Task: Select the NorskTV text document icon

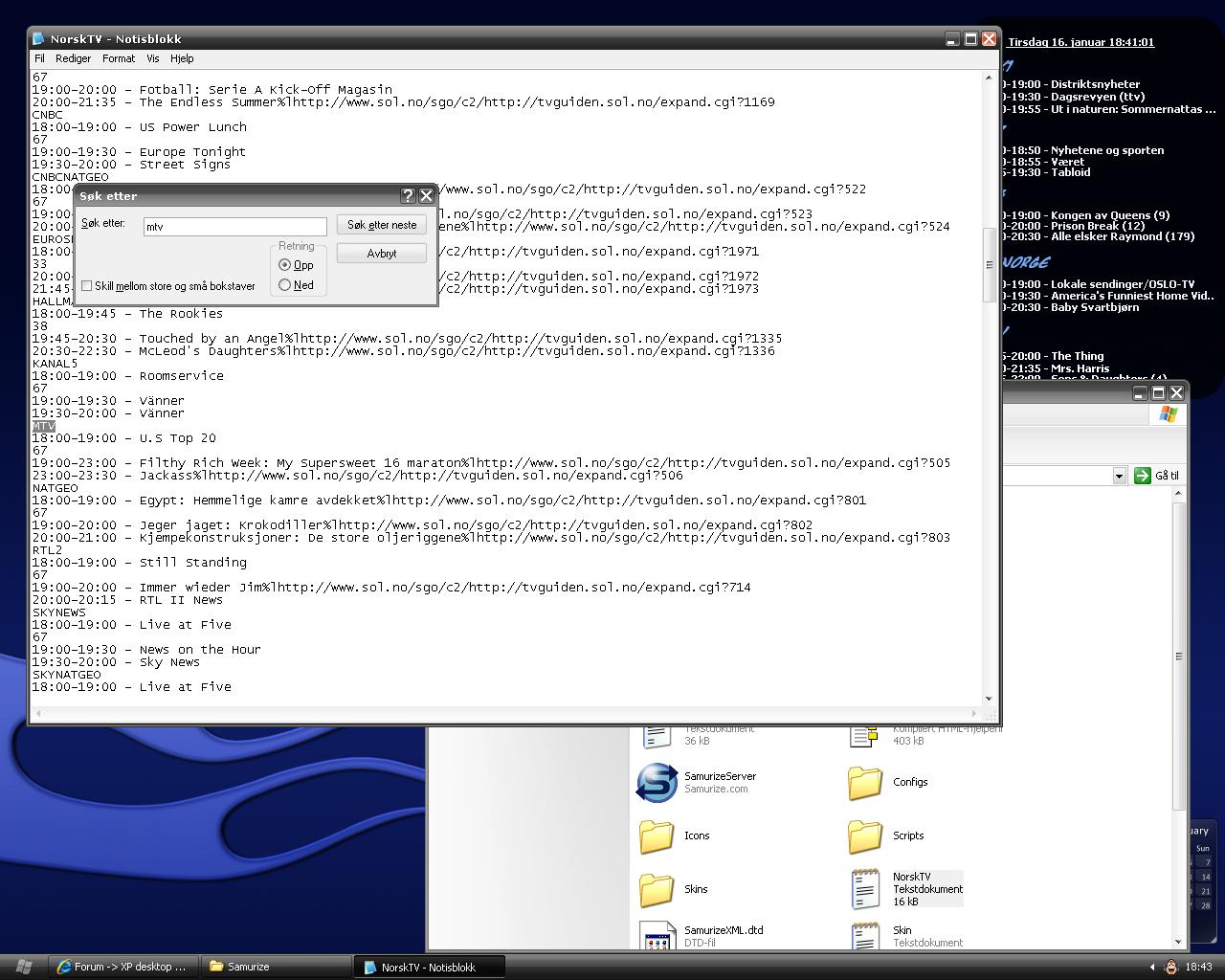Action: pos(865,889)
